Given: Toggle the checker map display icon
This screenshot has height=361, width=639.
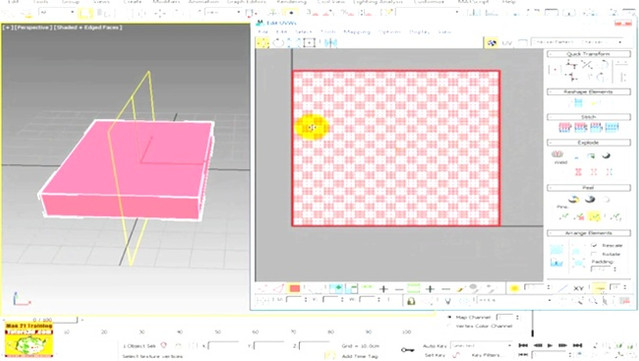Looking at the screenshot, I should [492, 42].
